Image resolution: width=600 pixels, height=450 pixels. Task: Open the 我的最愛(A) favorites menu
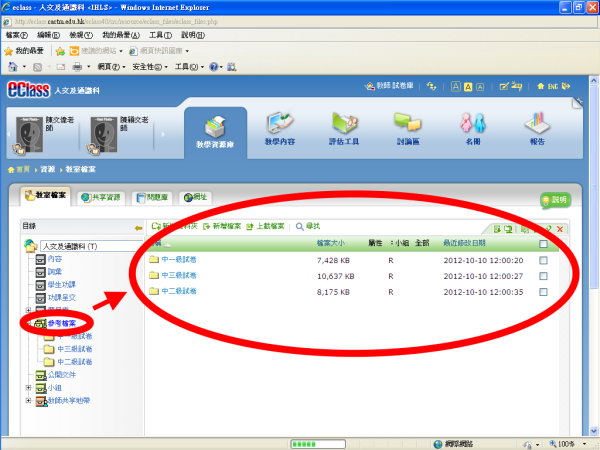pyautogui.click(x=121, y=35)
